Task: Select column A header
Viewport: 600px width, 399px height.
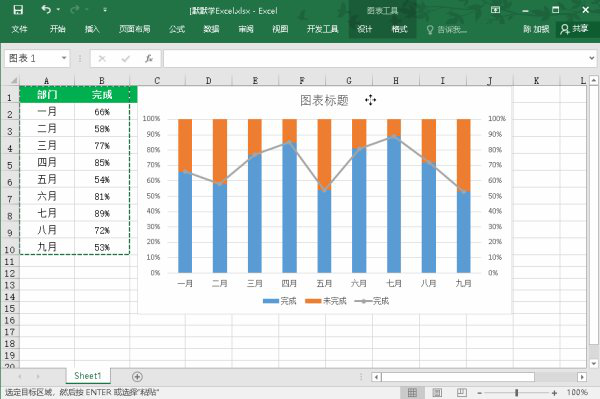Action: click(x=47, y=81)
